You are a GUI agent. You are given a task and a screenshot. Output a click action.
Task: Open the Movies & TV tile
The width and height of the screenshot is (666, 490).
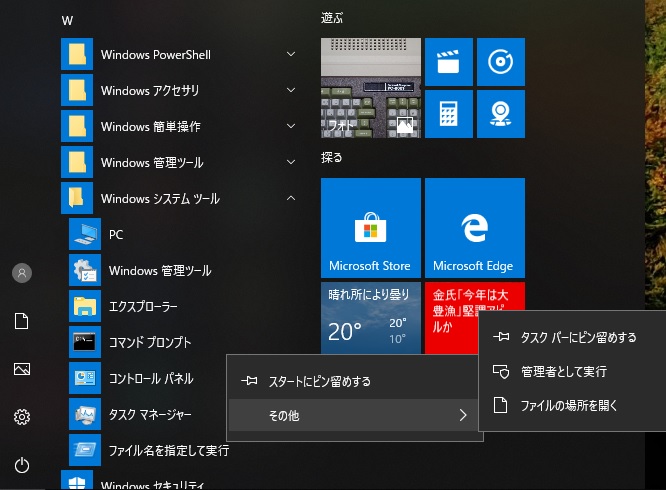[x=449, y=62]
